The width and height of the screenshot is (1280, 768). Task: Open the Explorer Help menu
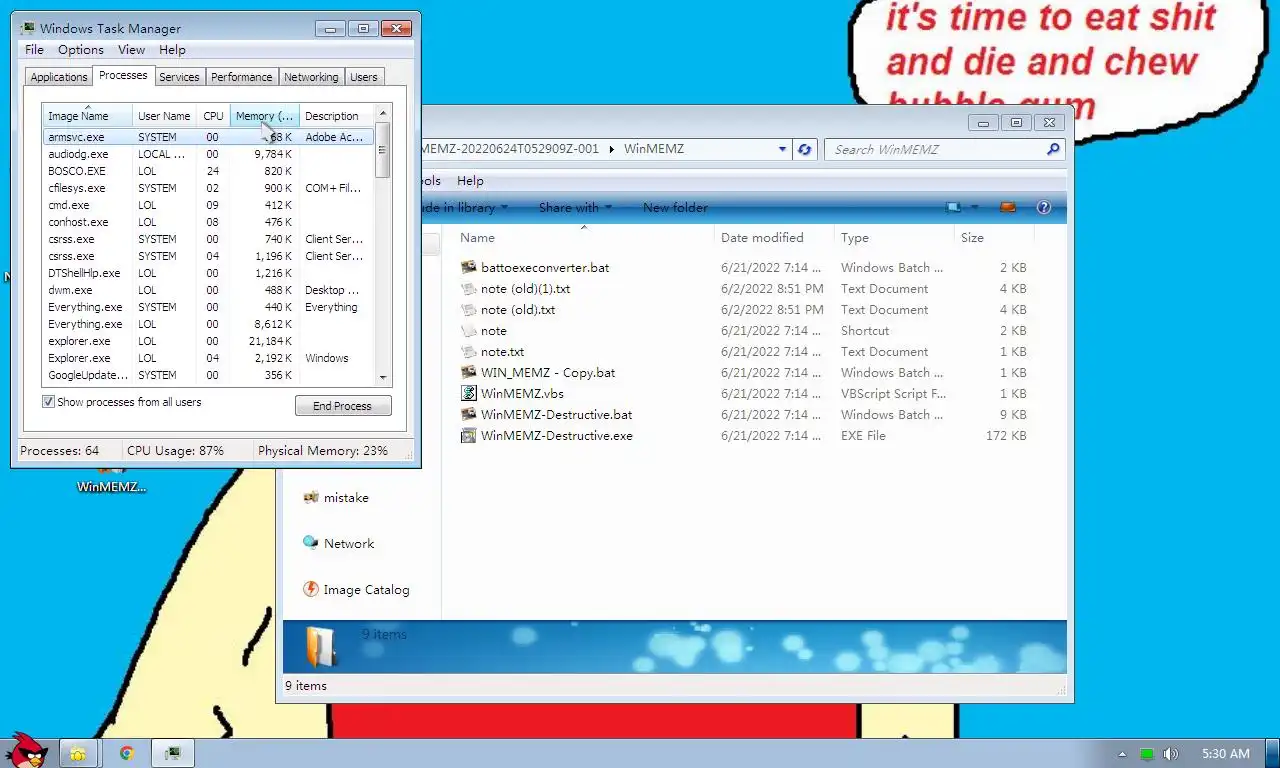click(x=470, y=181)
